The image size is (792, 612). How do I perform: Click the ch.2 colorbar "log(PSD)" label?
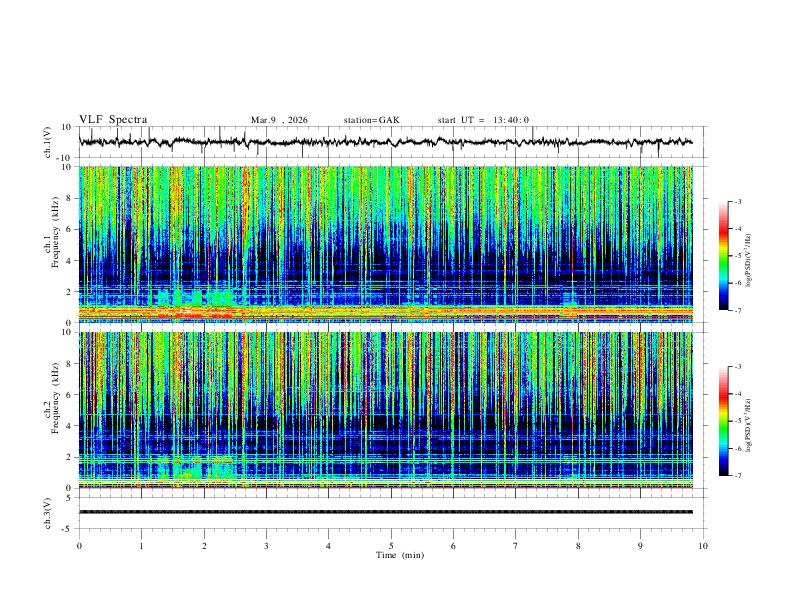click(749, 425)
